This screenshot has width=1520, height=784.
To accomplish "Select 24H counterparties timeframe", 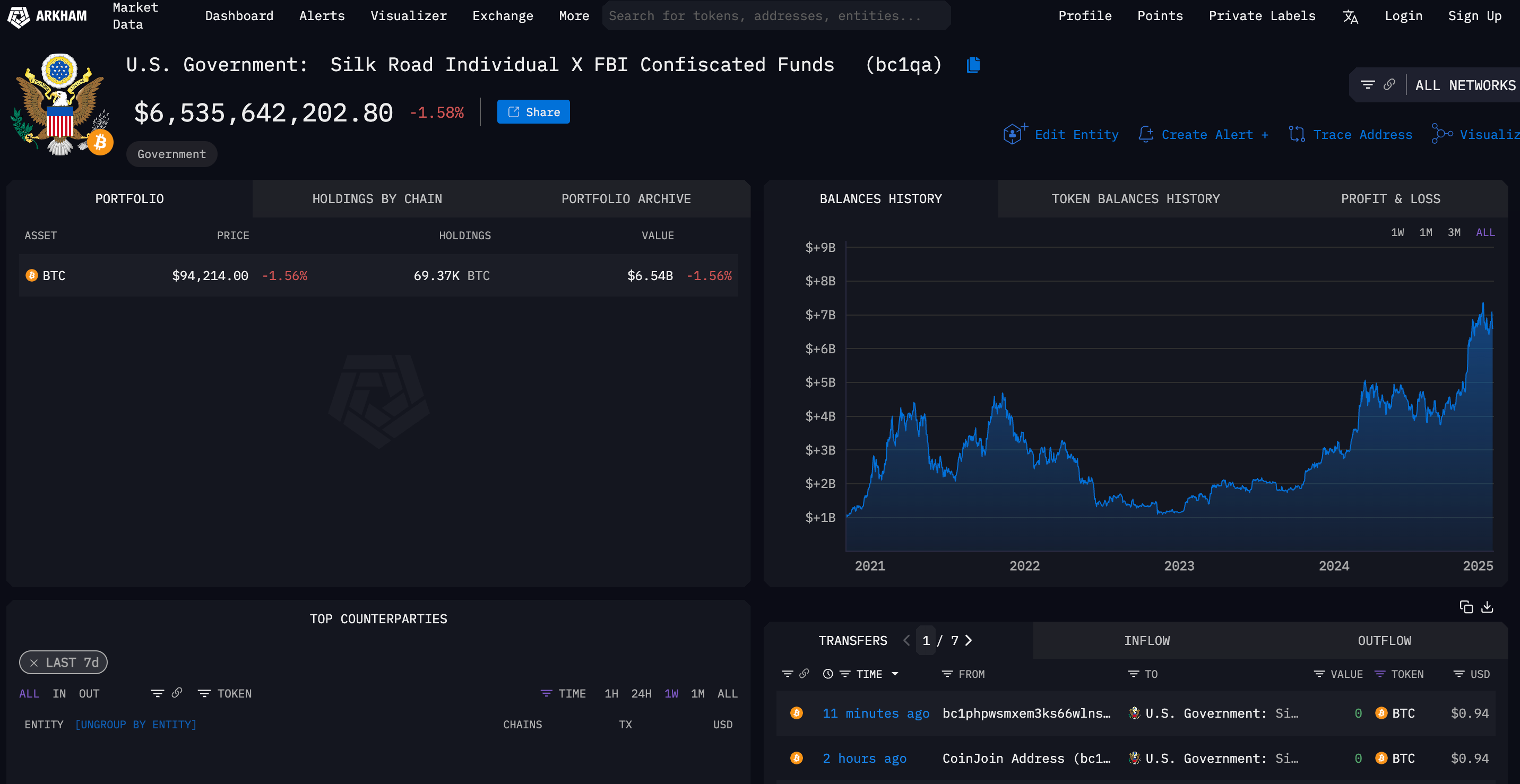I will coord(642,694).
